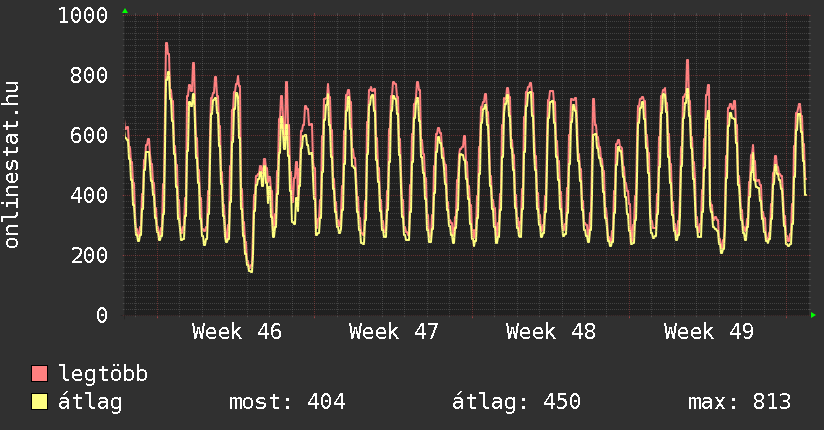Screen dimensions: 824x430
Task: Click the green arrow ending the x-axis
Action: [813, 315]
